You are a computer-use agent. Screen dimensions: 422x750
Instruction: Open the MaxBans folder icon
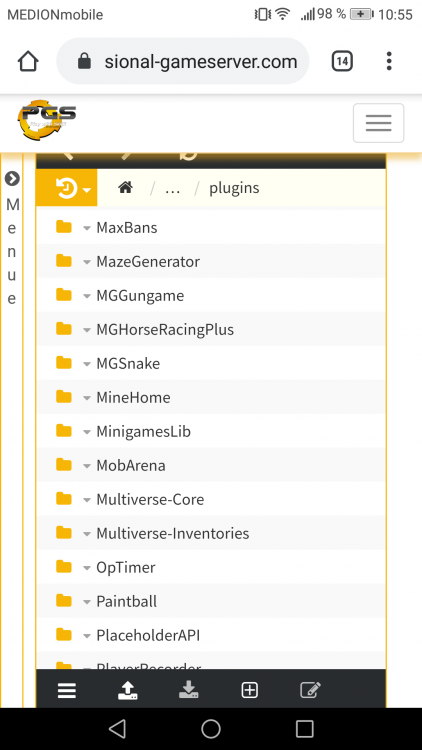(64, 227)
